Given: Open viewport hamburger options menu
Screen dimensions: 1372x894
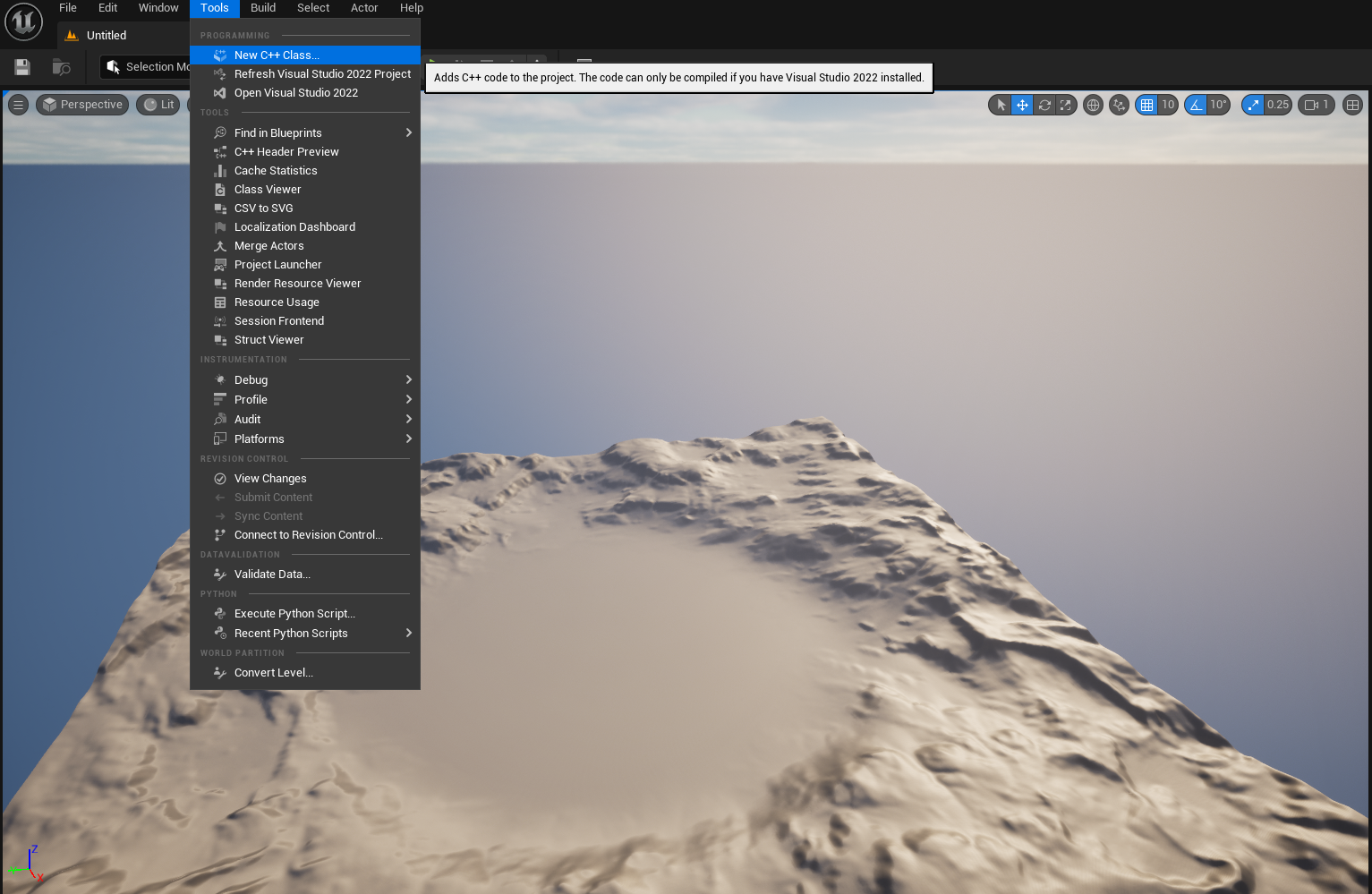Looking at the screenshot, I should click(x=18, y=105).
